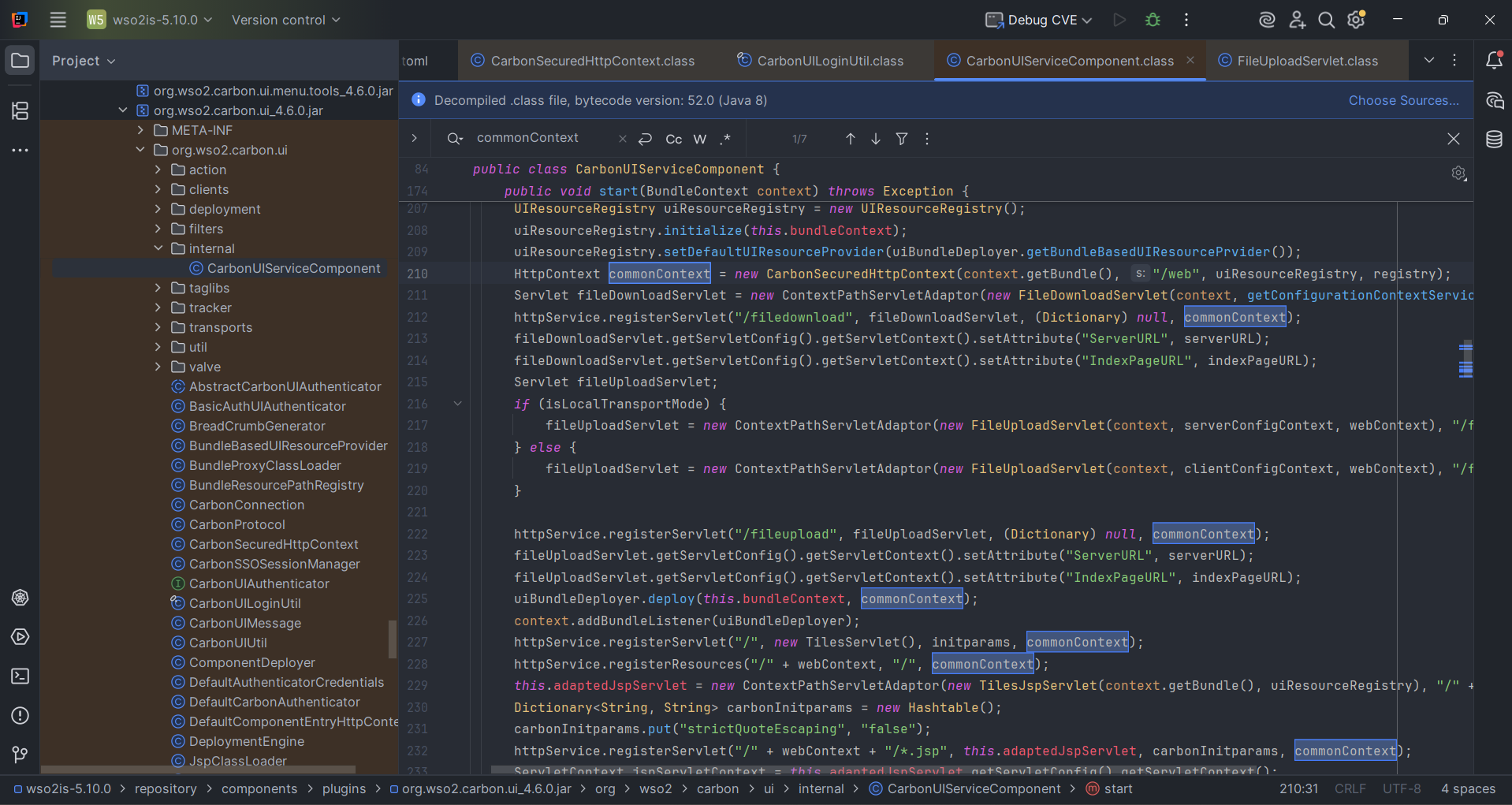Screen dimensions: 1512x805
Task: Open the Problems tool window
Action: [x=20, y=716]
